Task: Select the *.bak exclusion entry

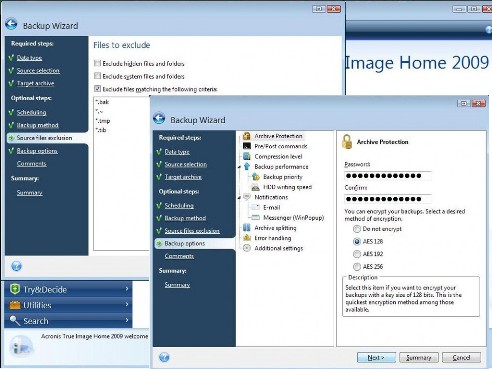Action: coord(102,102)
